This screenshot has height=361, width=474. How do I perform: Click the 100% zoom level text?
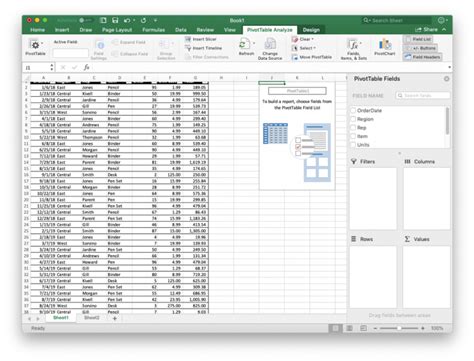[437, 328]
